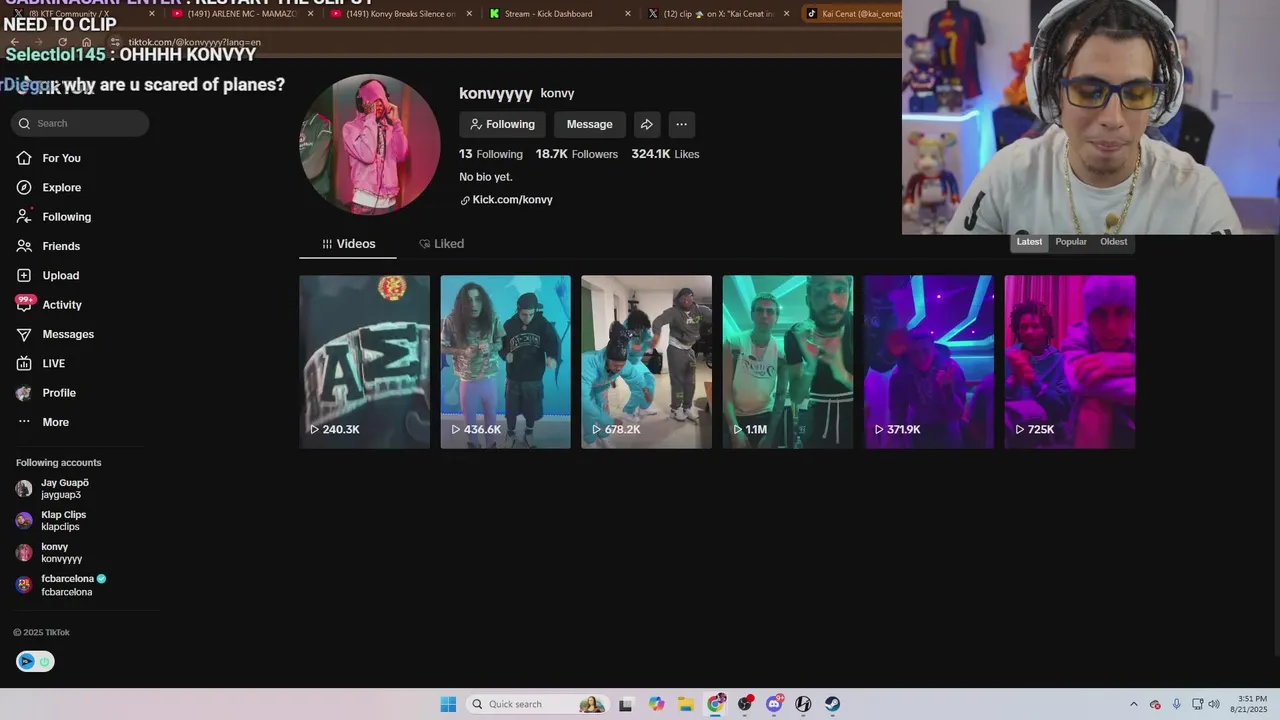Switch to the Videos tab
This screenshot has width=1280, height=720.
coord(348,244)
